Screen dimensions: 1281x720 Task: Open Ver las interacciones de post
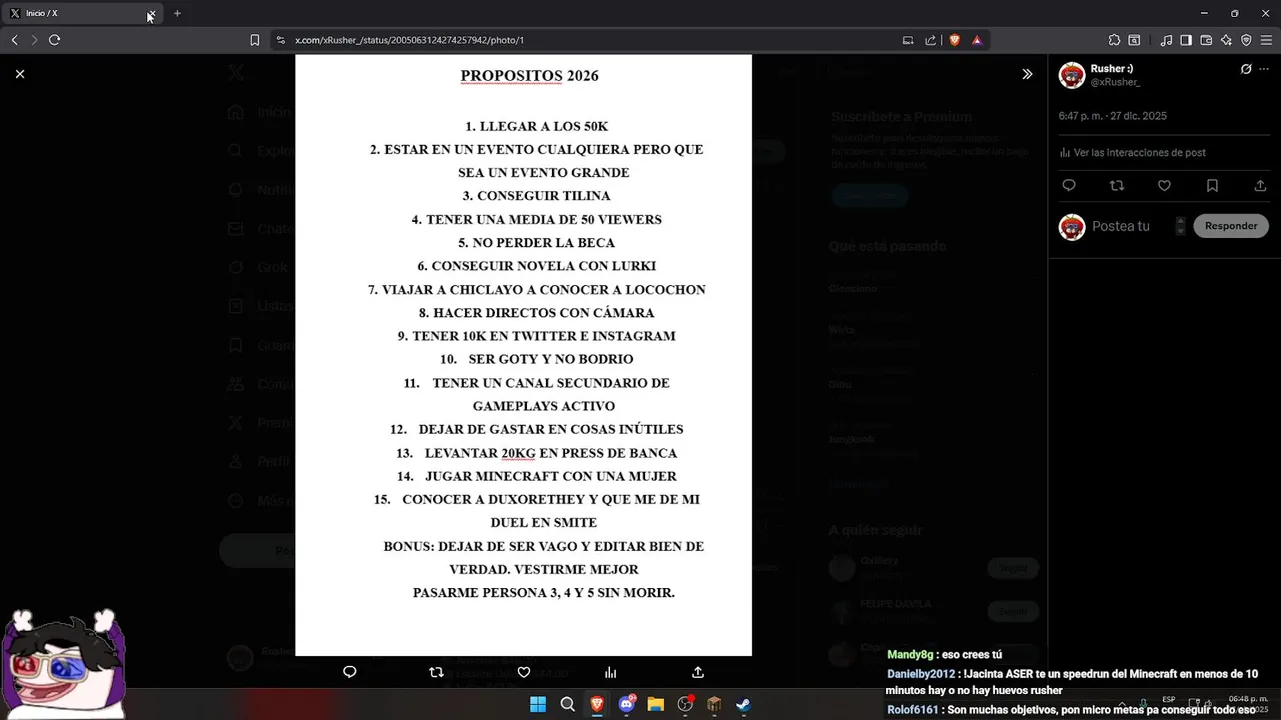point(1133,153)
